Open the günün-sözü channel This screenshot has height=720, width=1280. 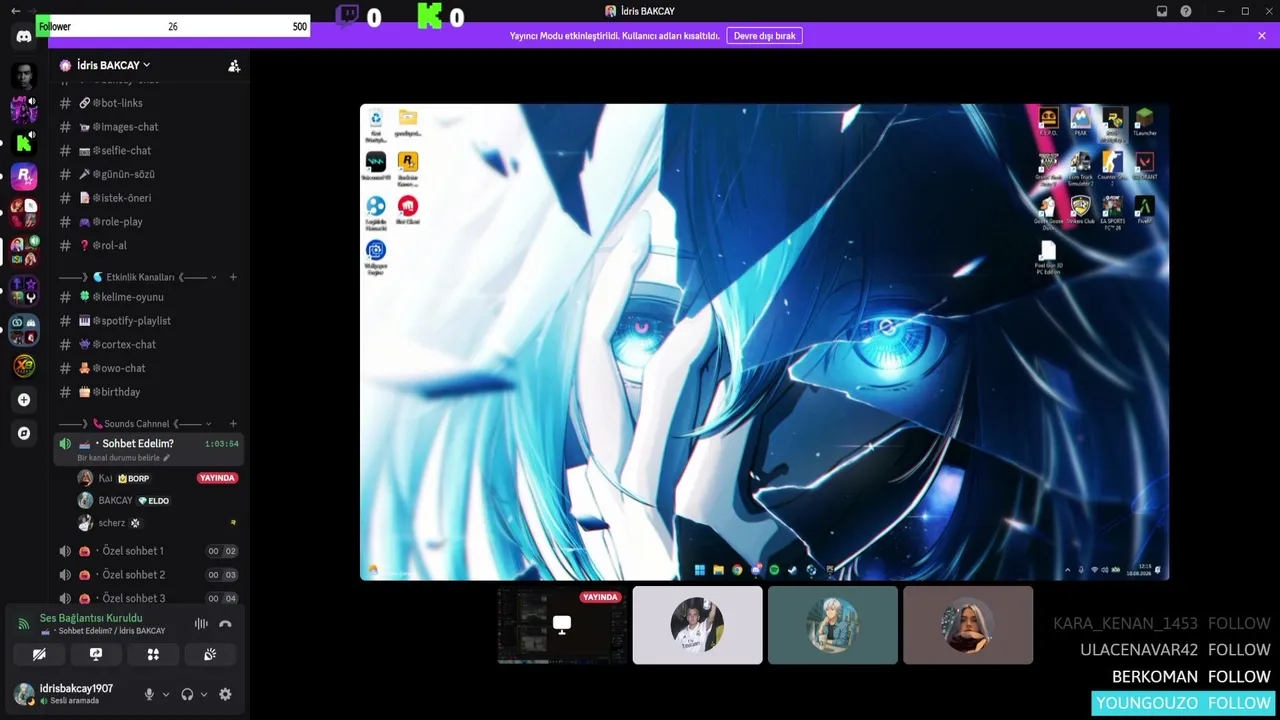pos(149,174)
